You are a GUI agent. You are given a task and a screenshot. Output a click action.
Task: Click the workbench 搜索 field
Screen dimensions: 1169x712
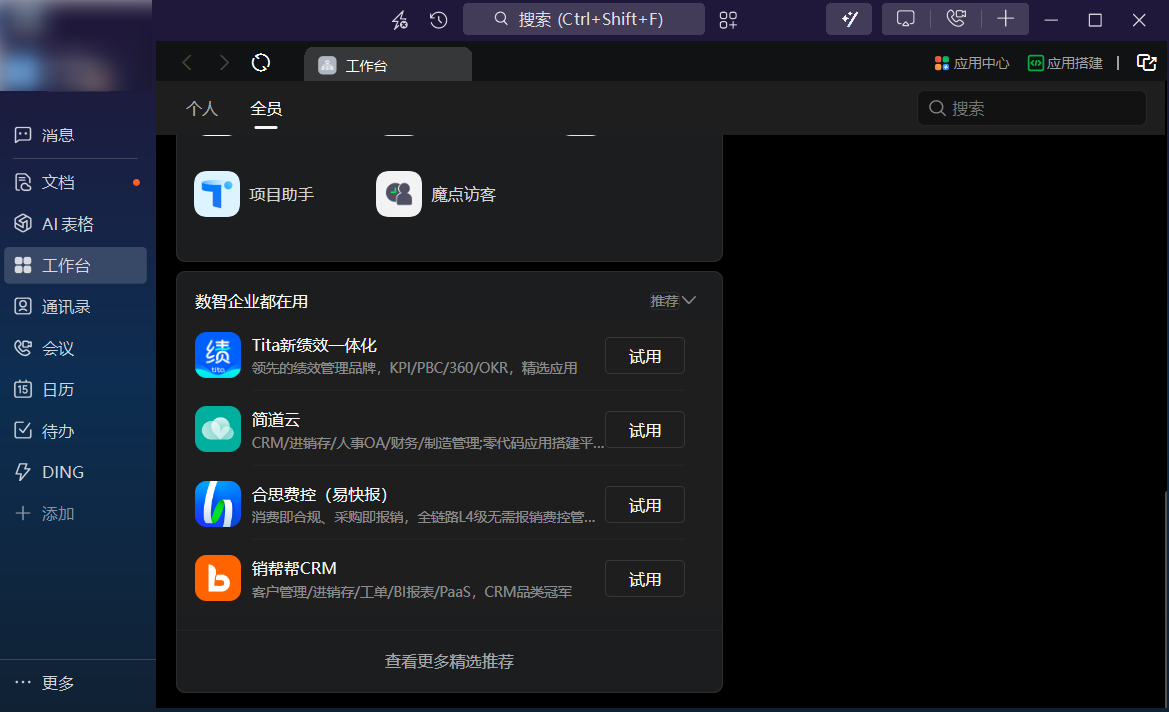coord(1032,109)
